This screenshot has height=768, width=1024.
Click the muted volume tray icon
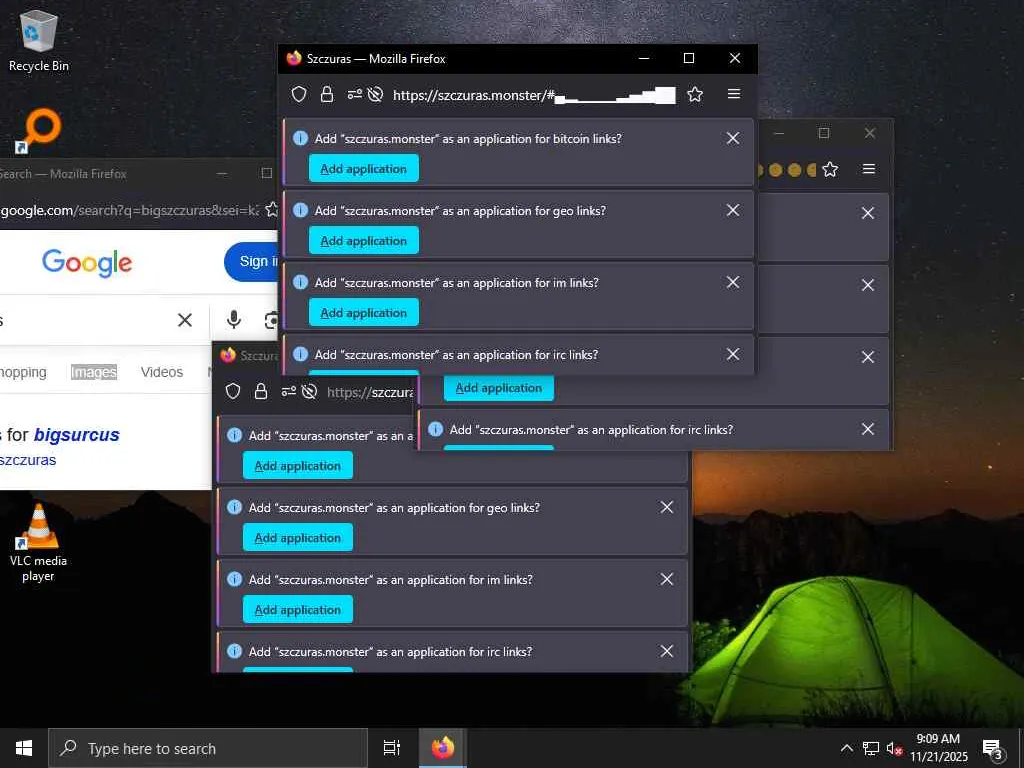894,749
